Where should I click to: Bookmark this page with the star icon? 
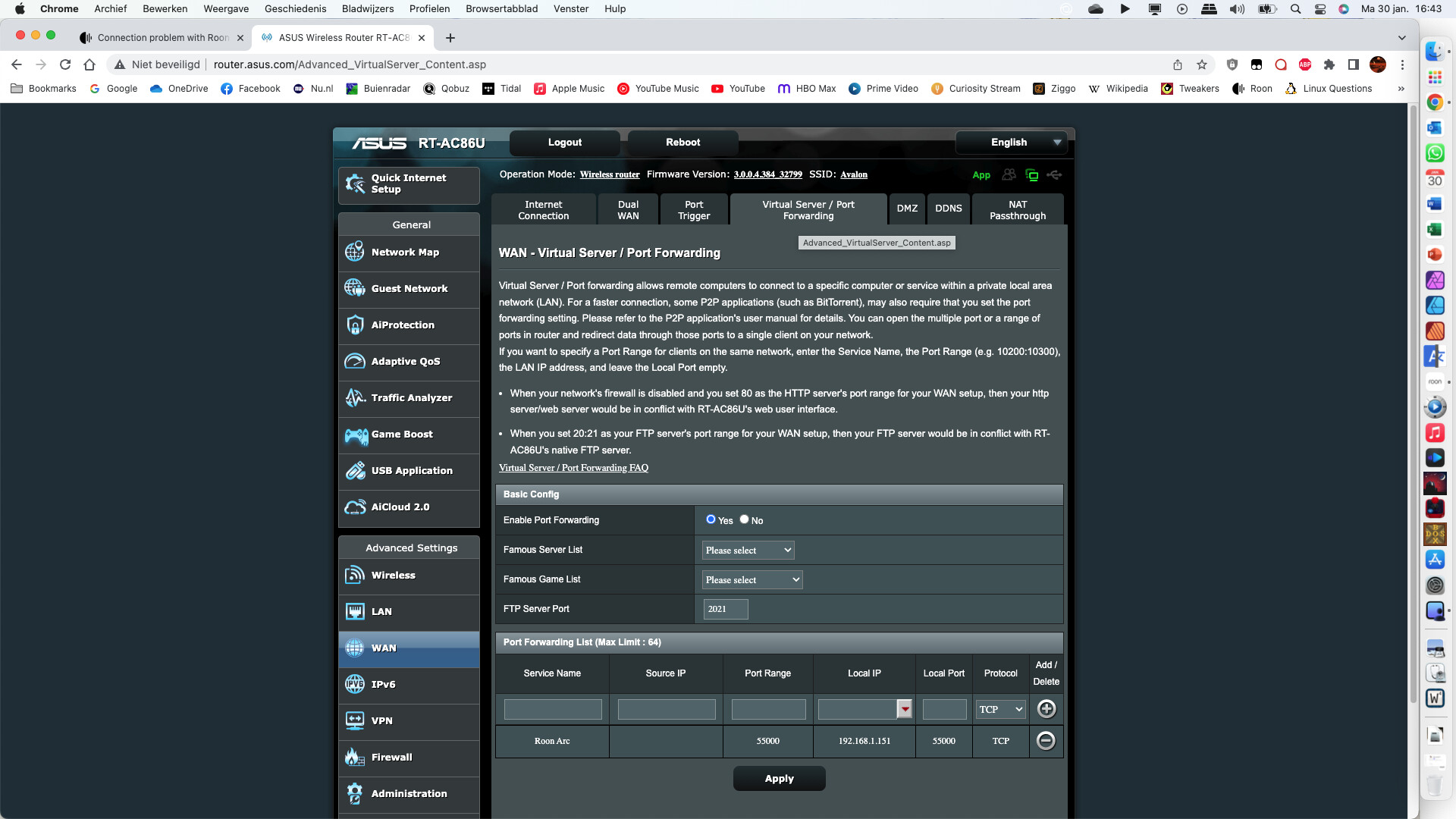[x=1201, y=64]
